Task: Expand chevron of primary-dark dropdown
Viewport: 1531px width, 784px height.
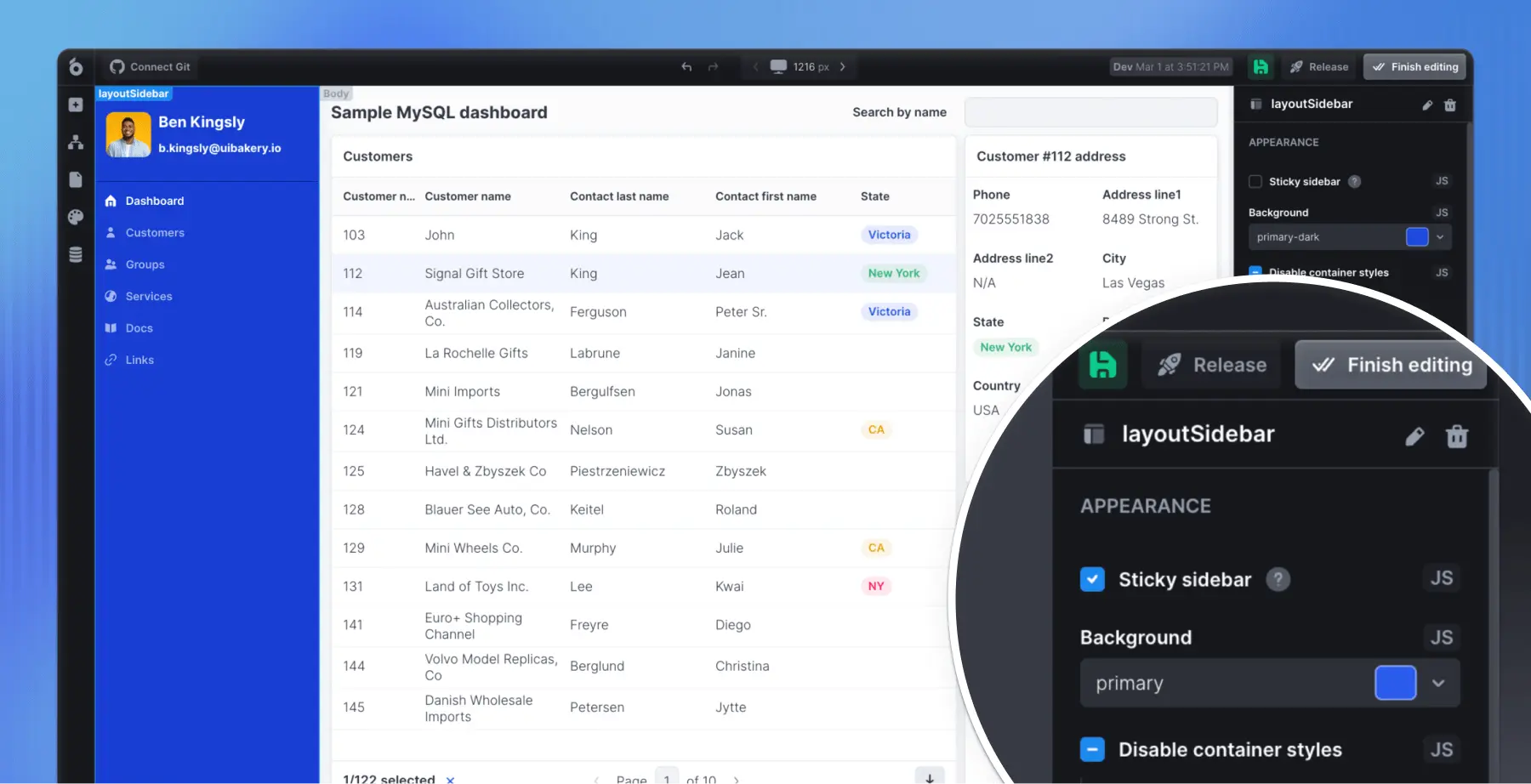Action: point(1440,237)
